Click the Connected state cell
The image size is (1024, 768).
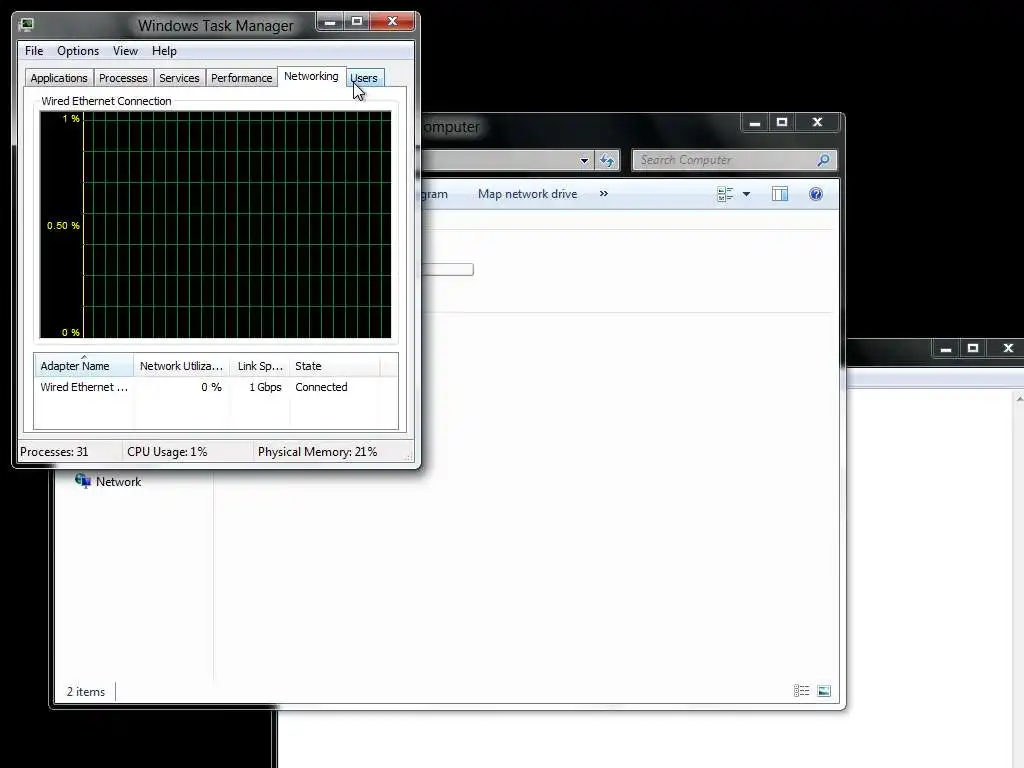pos(321,387)
